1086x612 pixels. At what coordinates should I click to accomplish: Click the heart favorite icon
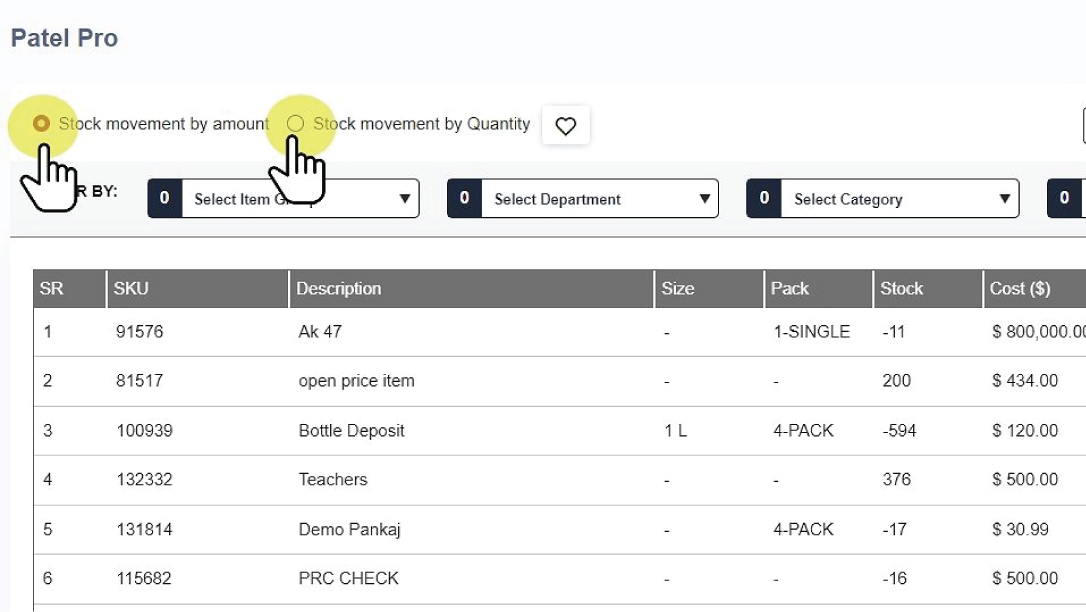coord(566,126)
